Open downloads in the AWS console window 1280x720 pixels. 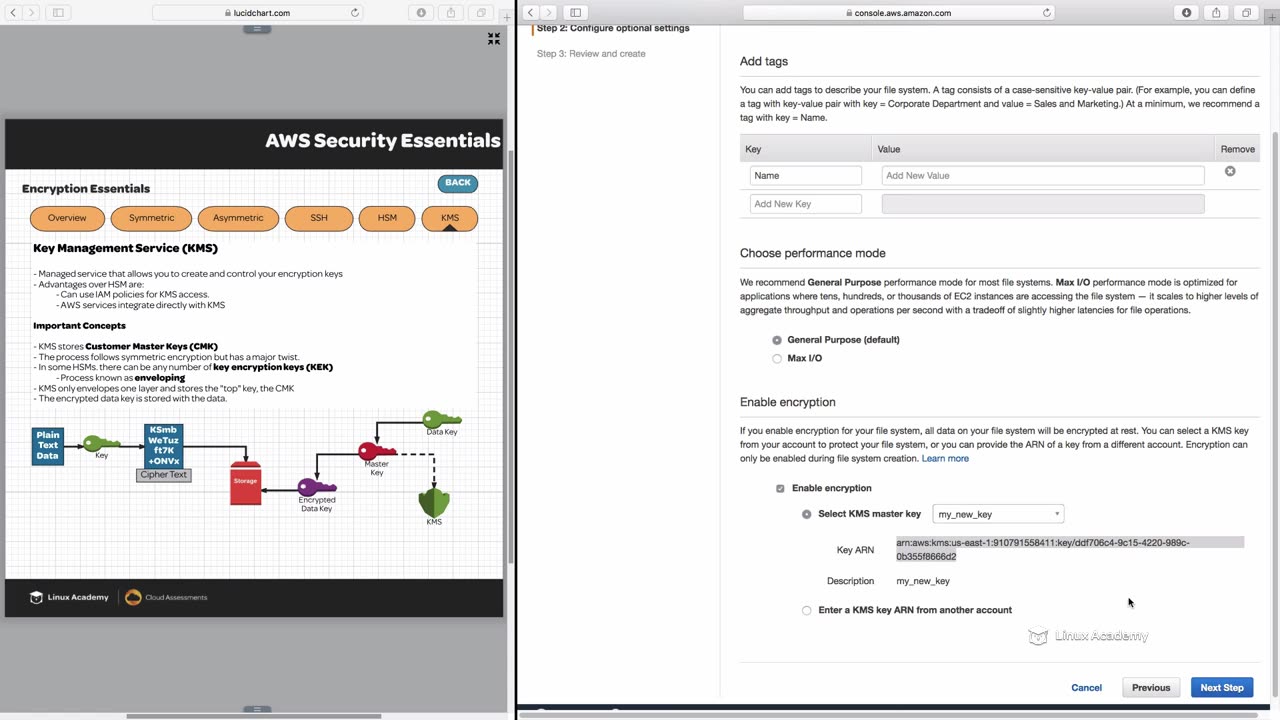[x=1187, y=13]
